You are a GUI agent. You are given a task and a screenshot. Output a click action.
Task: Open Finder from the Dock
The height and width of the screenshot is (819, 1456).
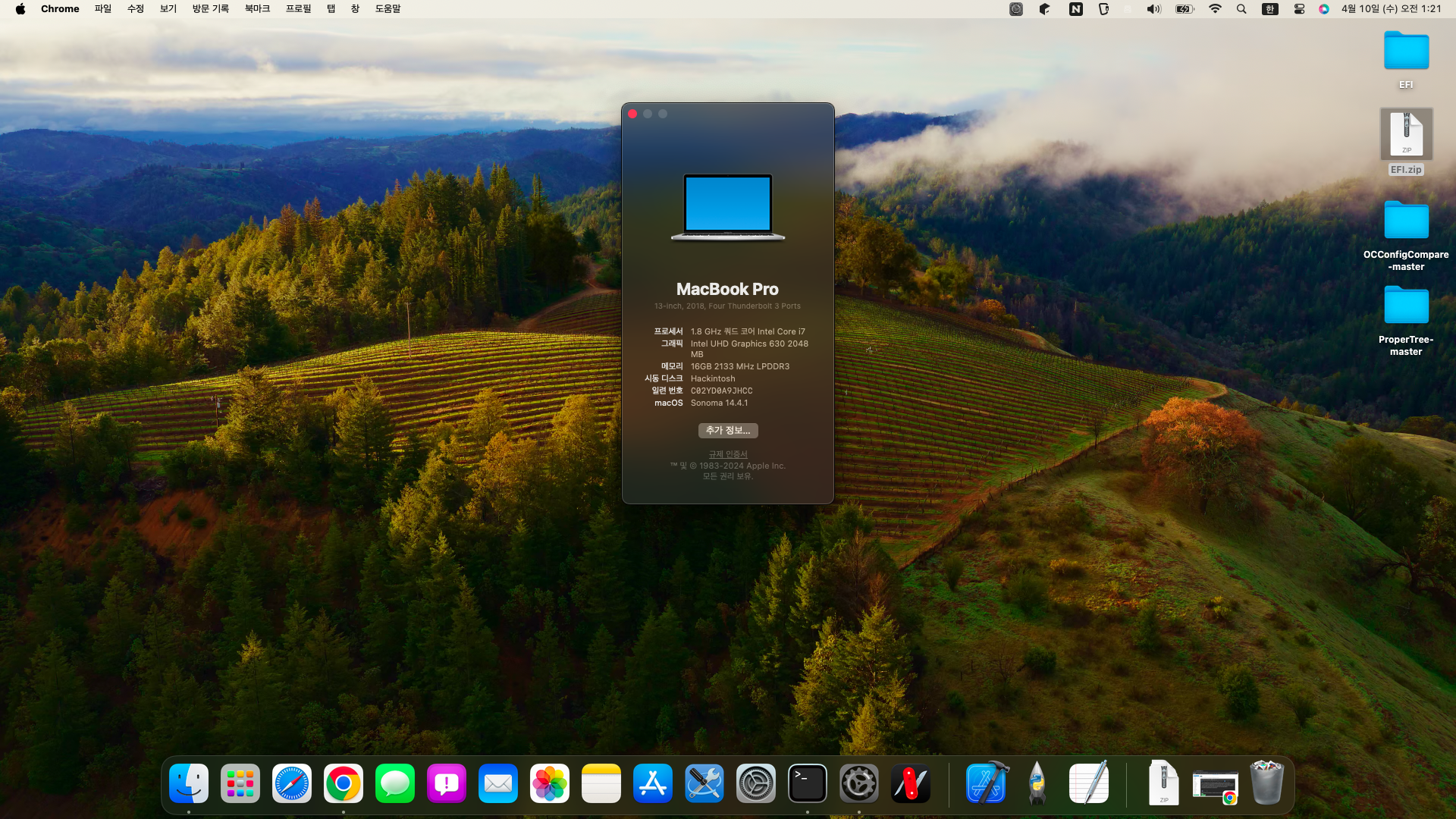pos(189,783)
